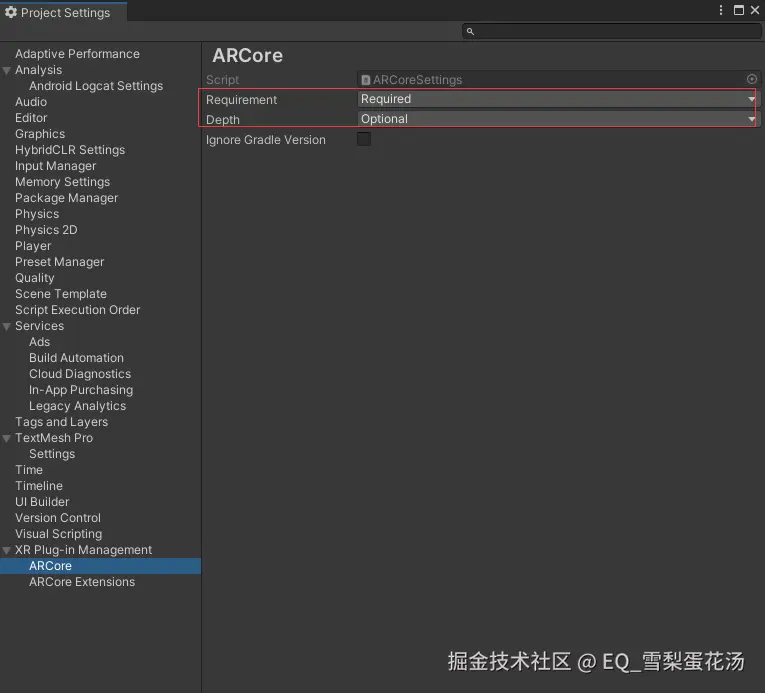Open Package Manager settings
Image resolution: width=765 pixels, height=693 pixels.
pyautogui.click(x=66, y=198)
